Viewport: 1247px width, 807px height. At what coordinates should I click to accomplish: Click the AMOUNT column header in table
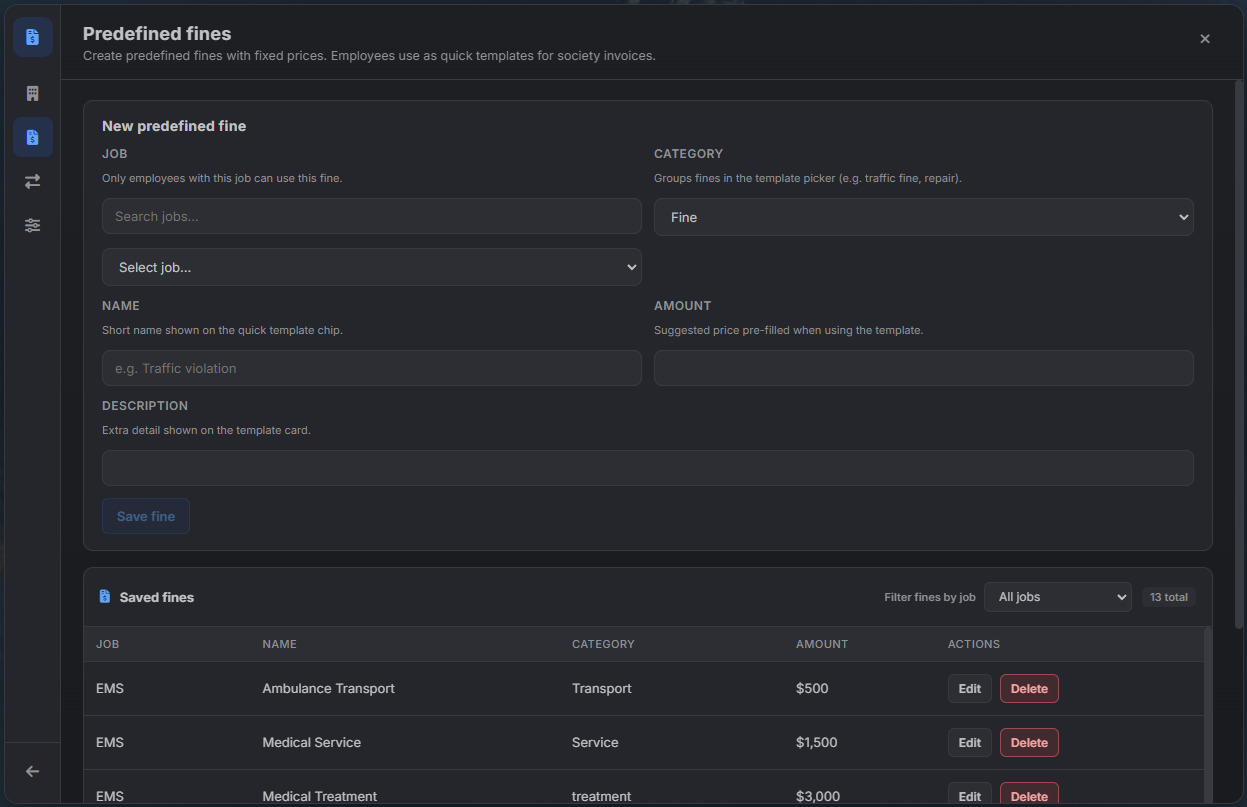pos(822,644)
